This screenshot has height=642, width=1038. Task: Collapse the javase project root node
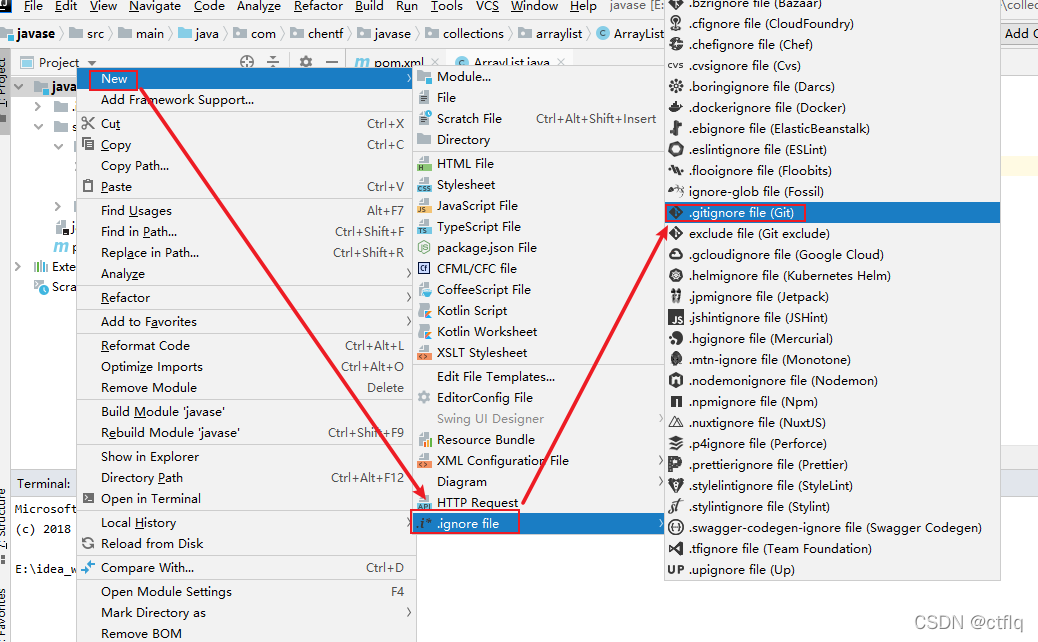point(19,86)
